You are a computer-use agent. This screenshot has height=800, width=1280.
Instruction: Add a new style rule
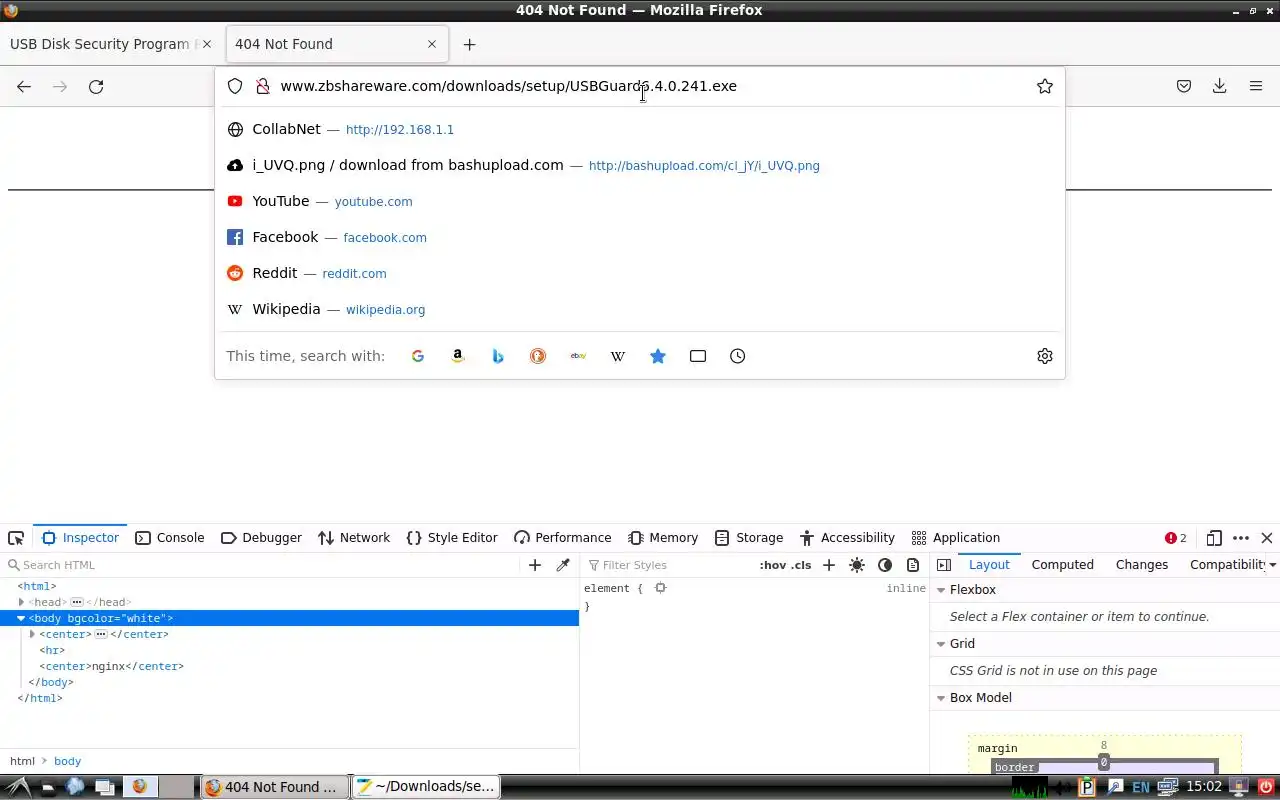pyautogui.click(x=829, y=565)
